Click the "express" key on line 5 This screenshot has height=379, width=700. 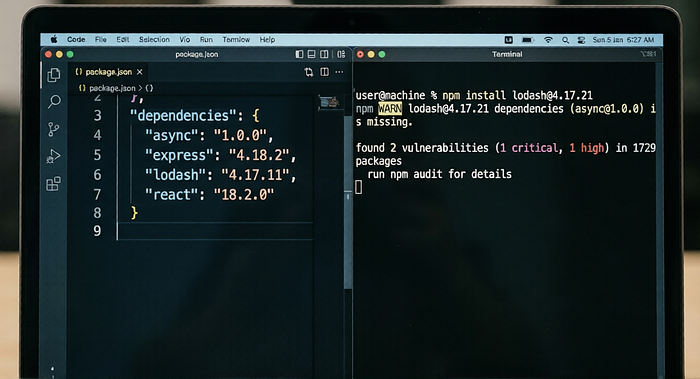click(x=179, y=155)
